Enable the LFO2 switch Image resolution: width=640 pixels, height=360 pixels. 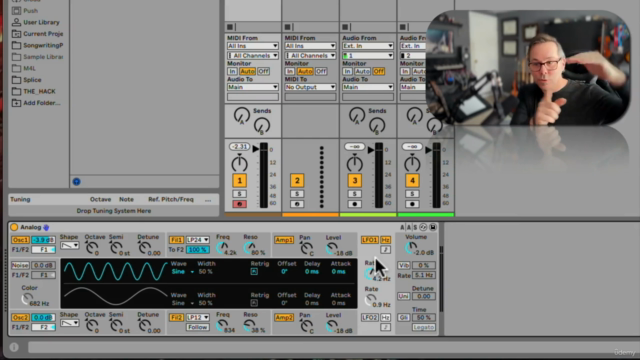tap(369, 318)
